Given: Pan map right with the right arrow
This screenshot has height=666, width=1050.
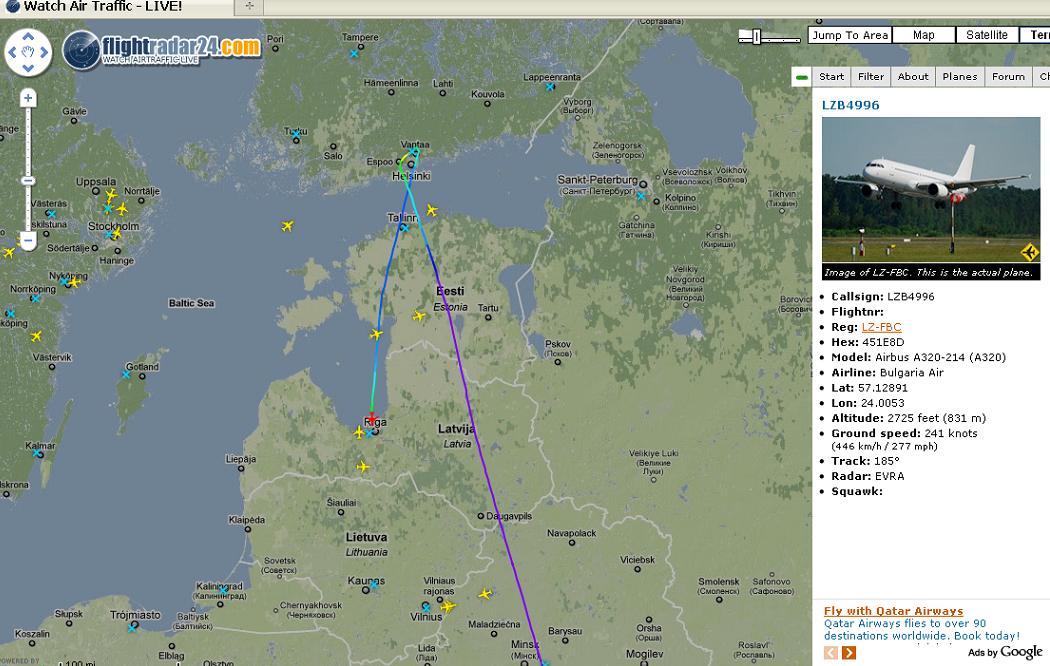Looking at the screenshot, I should click(44, 52).
